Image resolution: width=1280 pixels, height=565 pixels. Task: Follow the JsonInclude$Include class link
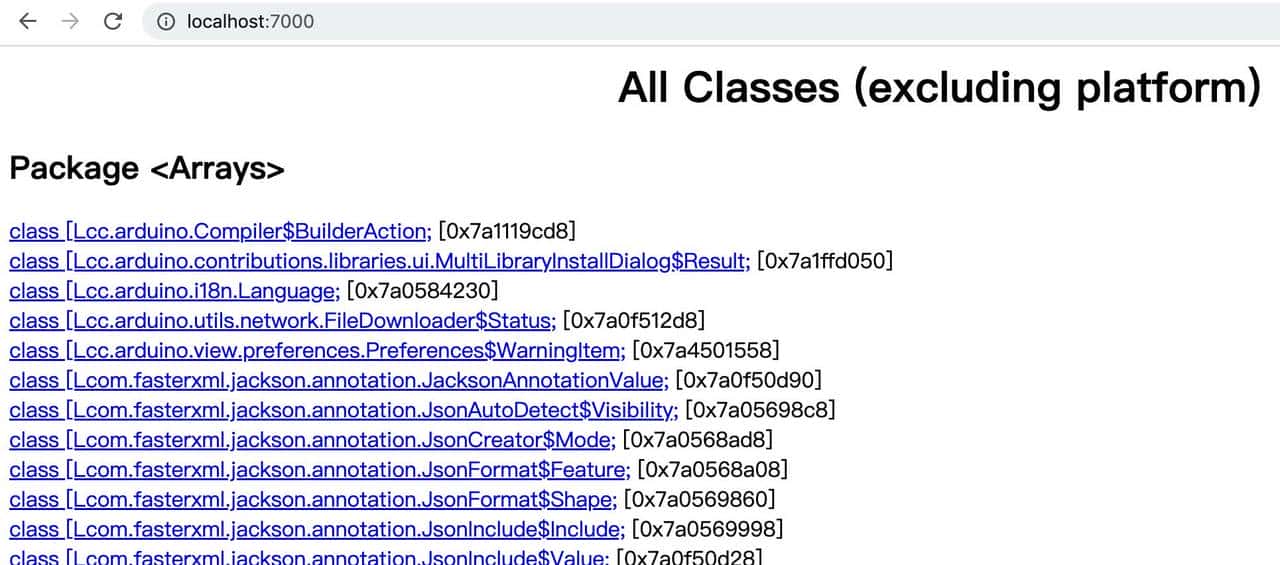coord(317,529)
